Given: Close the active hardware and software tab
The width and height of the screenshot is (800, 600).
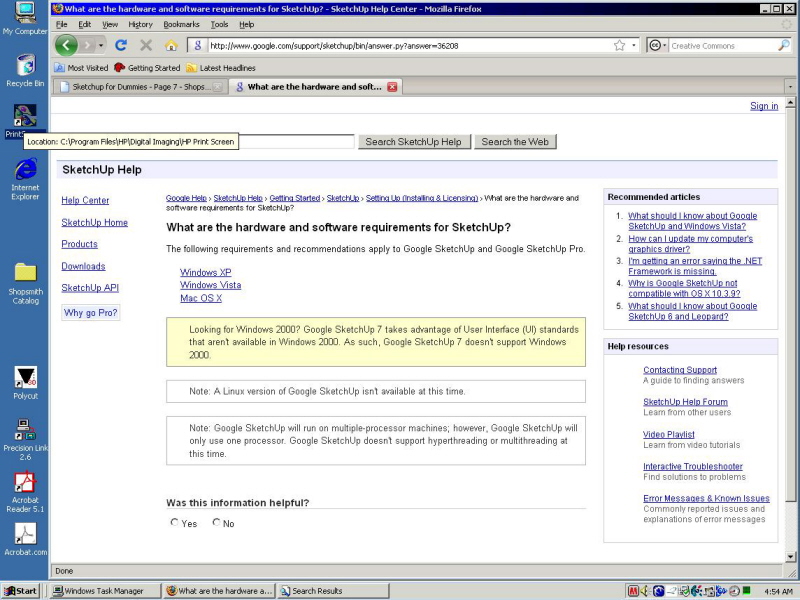Looking at the screenshot, I should 392,87.
